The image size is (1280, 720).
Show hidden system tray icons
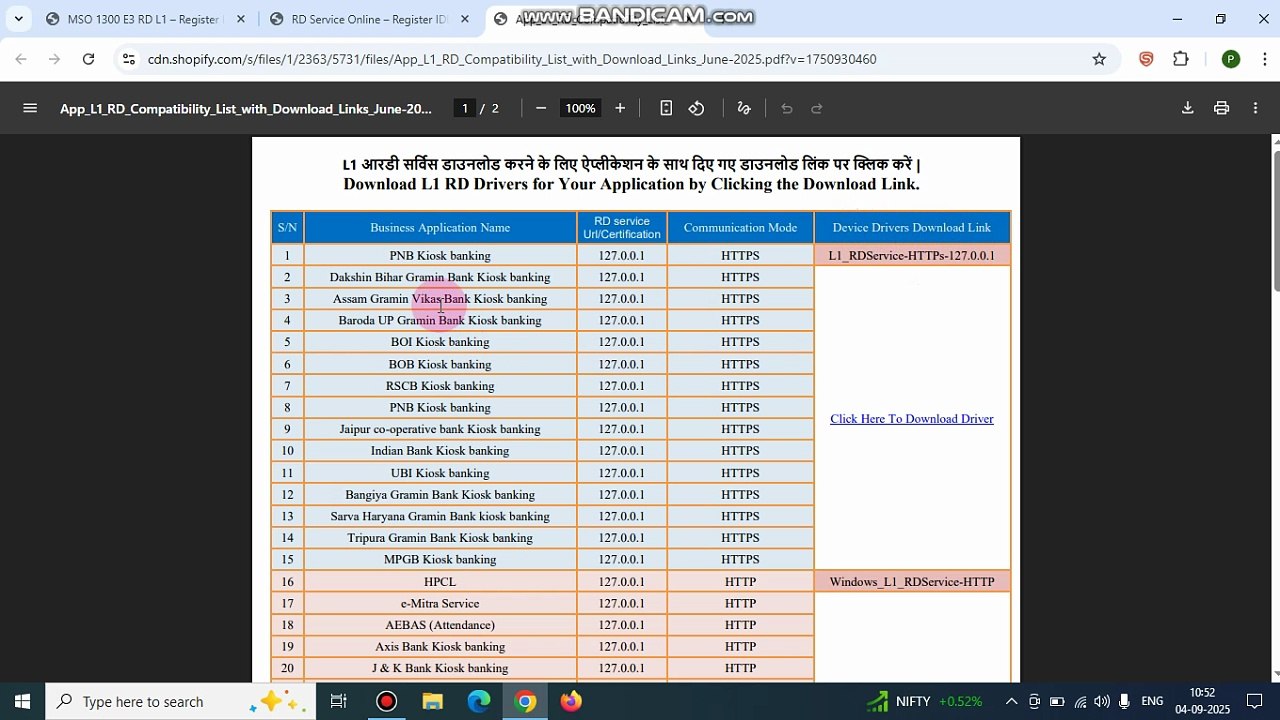pyautogui.click(x=1011, y=702)
